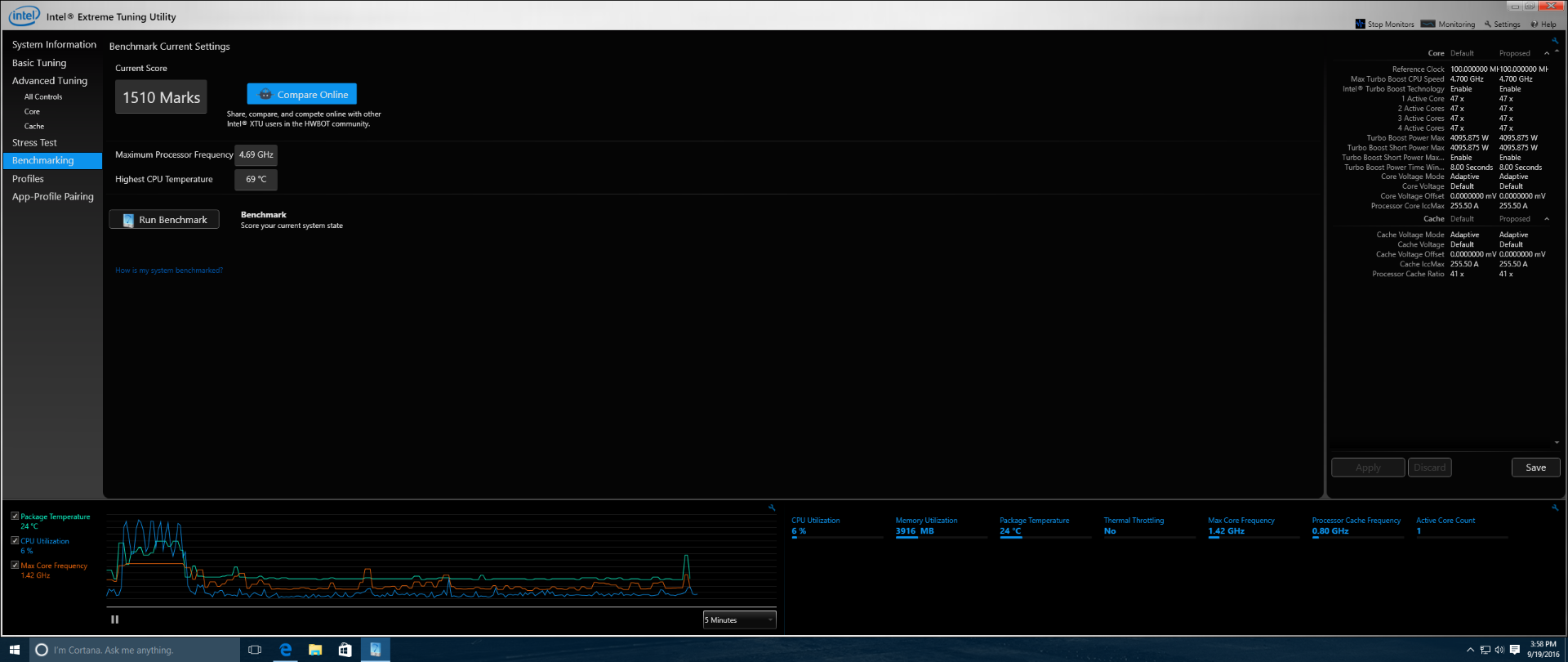
Task: Click the Save button
Action: tap(1536, 467)
